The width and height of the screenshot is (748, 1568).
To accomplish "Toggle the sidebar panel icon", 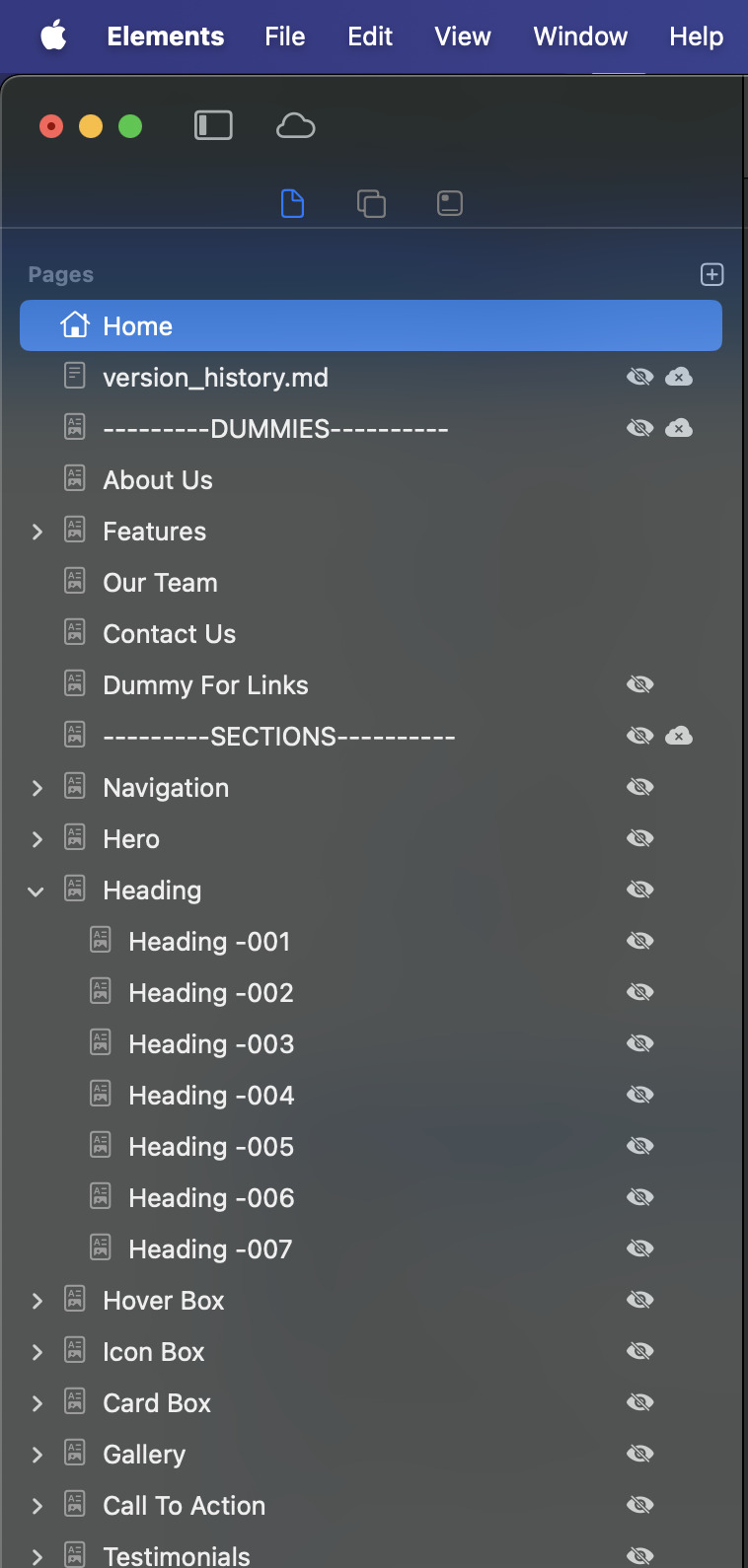I will click(213, 126).
